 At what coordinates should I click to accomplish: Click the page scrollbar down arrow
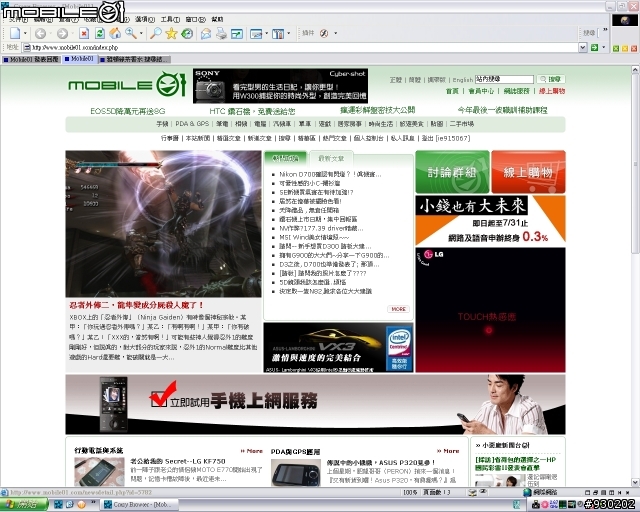click(x=635, y=482)
